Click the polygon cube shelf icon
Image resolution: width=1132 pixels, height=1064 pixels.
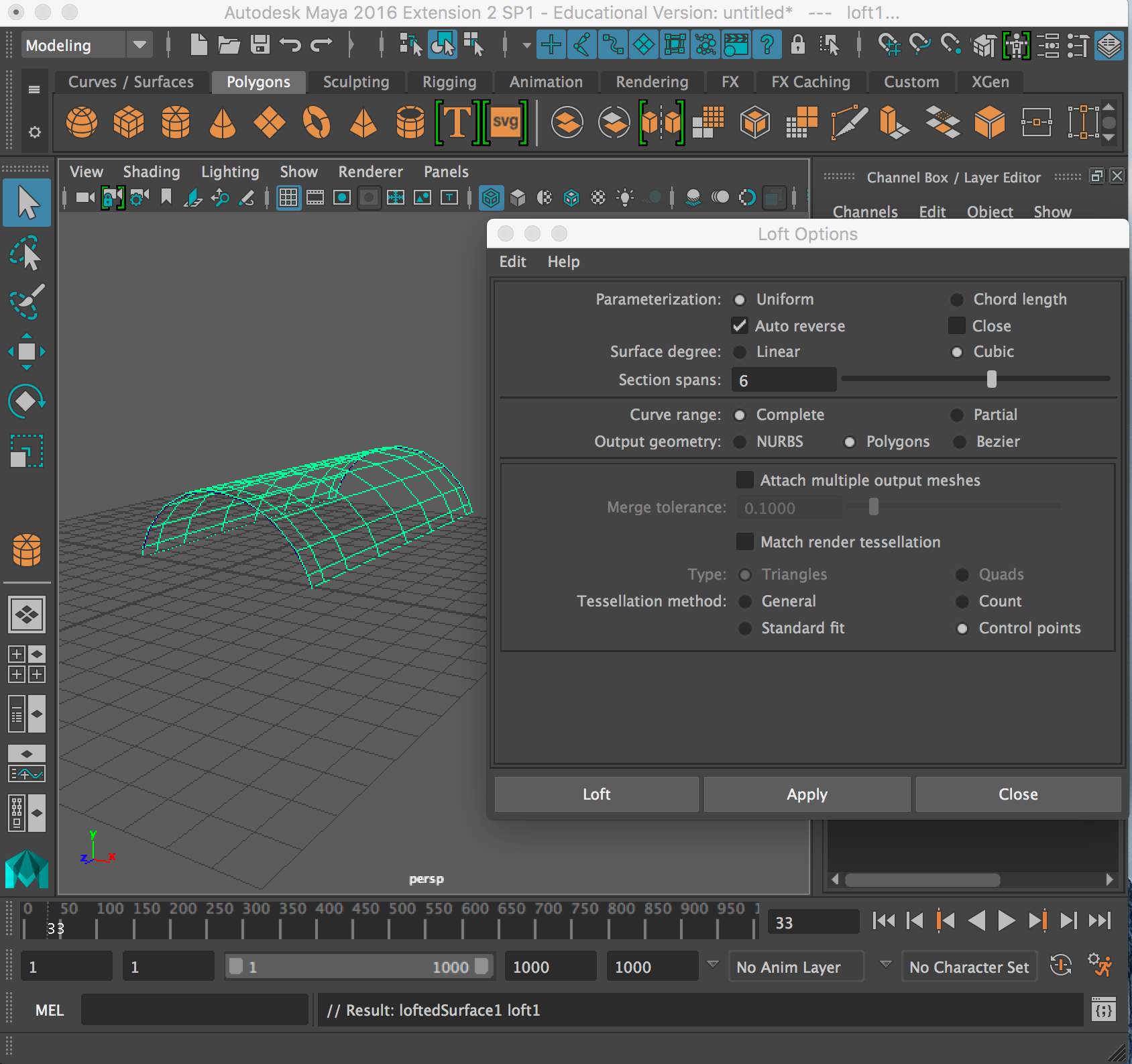point(129,123)
